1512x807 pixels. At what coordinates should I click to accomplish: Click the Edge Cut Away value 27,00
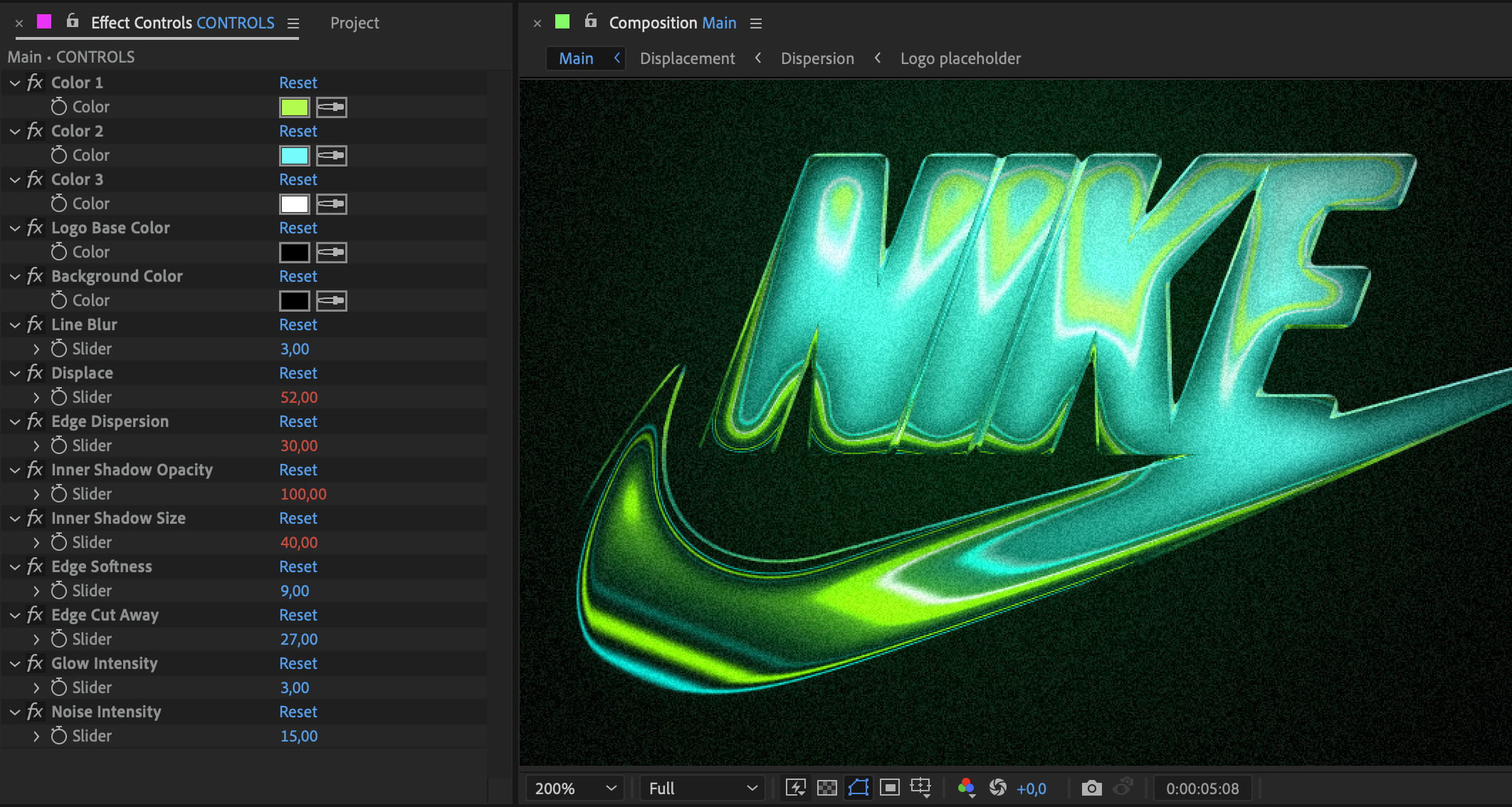click(299, 639)
